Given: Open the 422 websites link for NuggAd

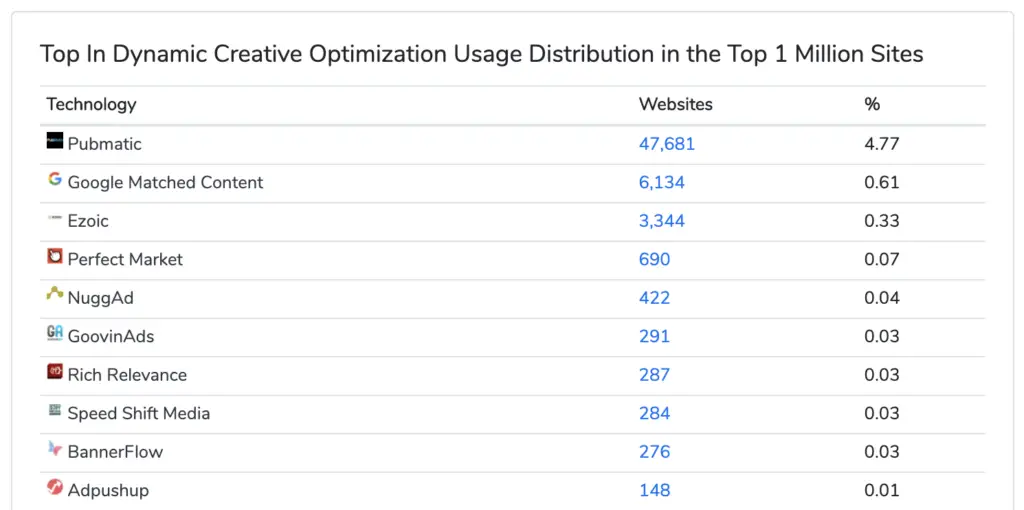Looking at the screenshot, I should [654, 298].
